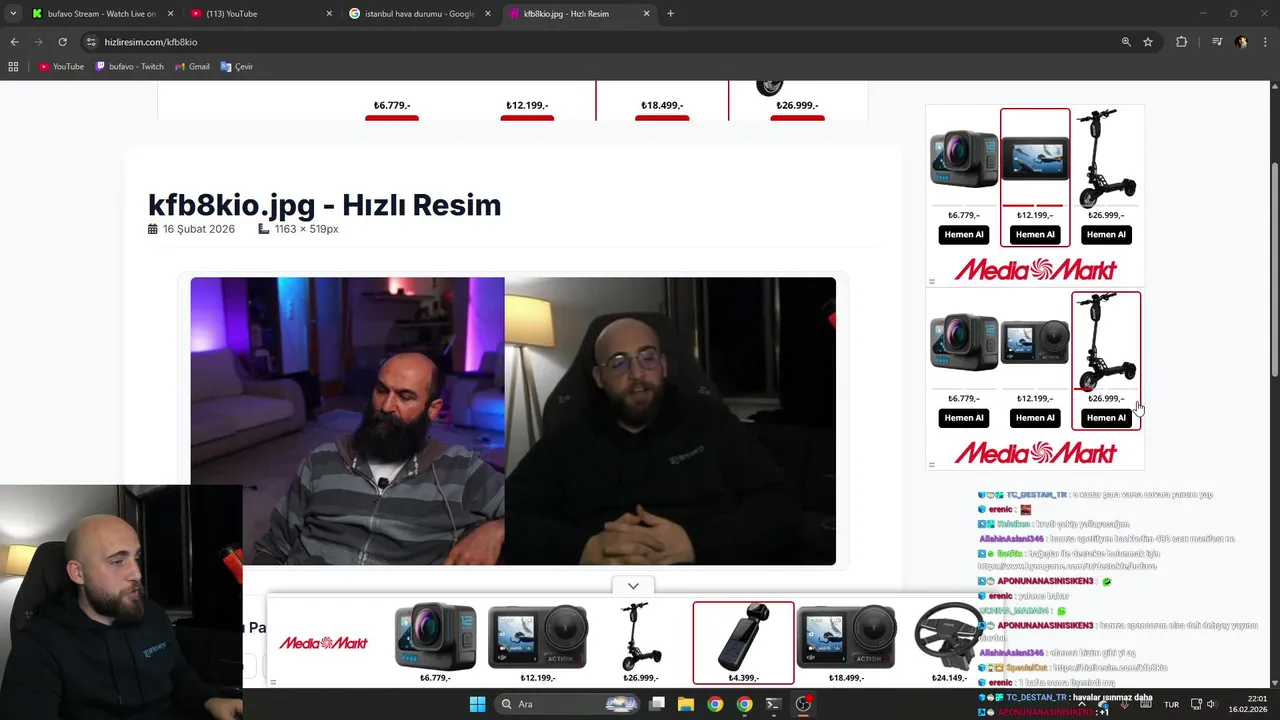Open the network icon in system tray

[x=1196, y=705]
